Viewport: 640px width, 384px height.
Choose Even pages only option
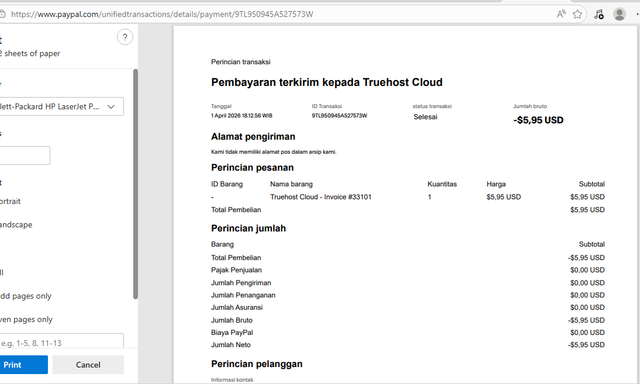pos(26,320)
